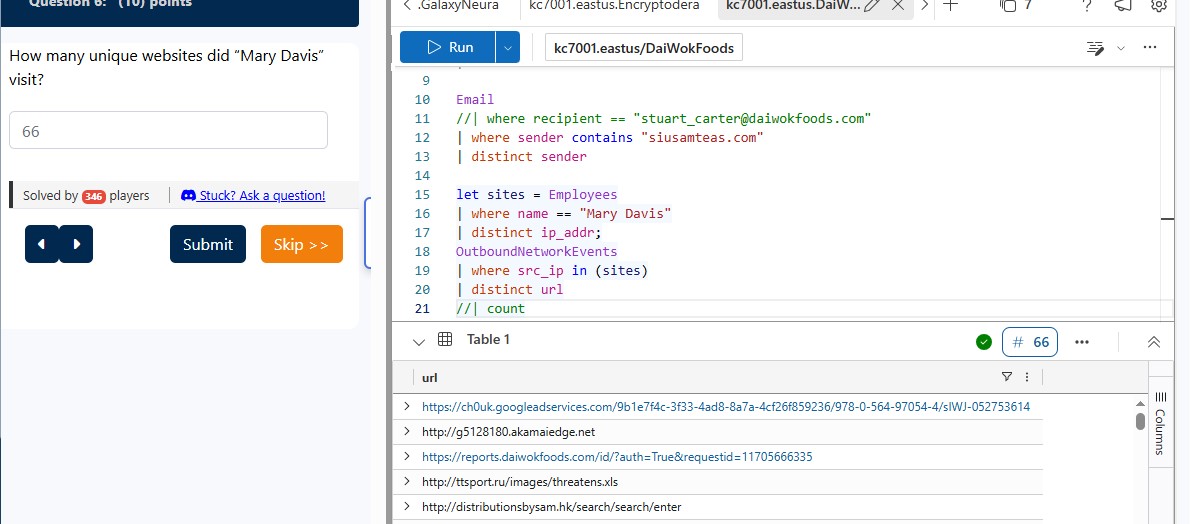
Task: Sort by the url column header
Action: click(x=430, y=377)
